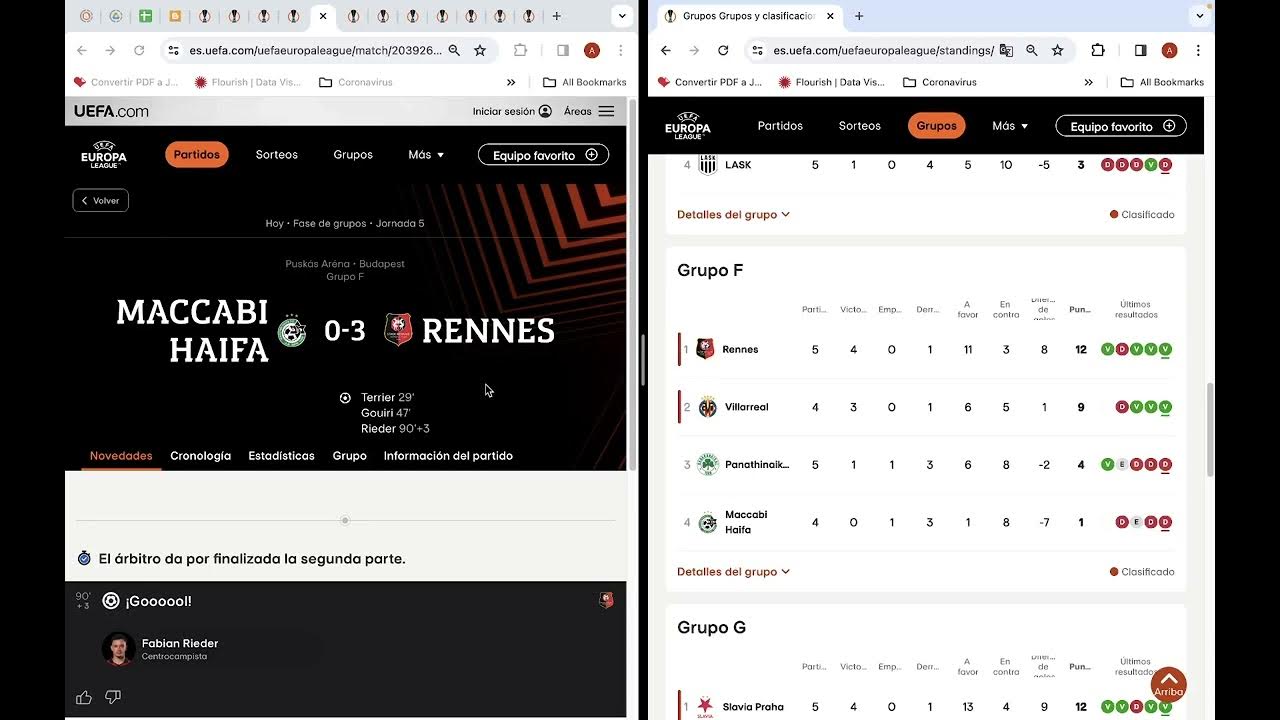Viewport: 1280px width, 720px height.
Task: Click the UEFA.com logo
Action: point(111,111)
